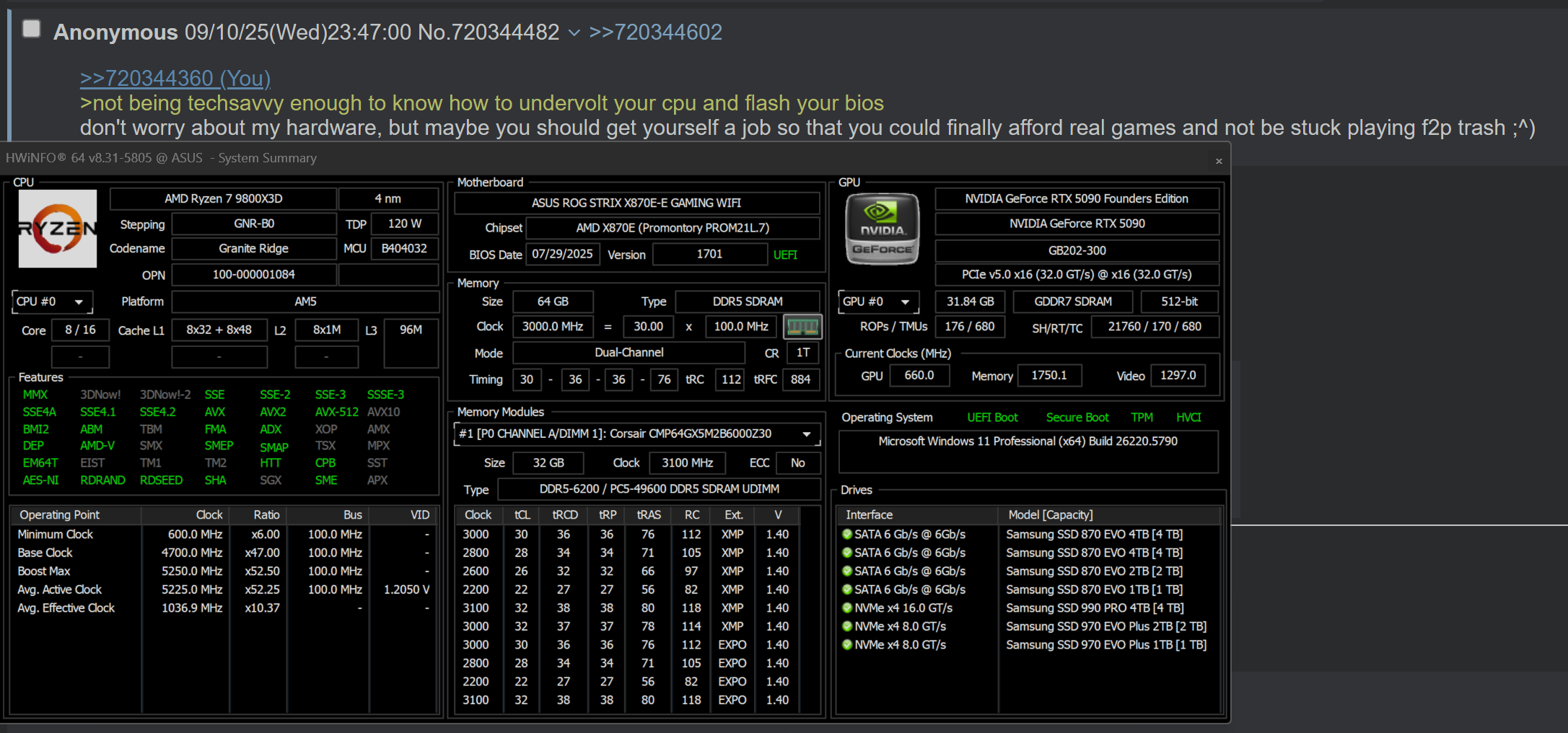Image resolution: width=1568 pixels, height=733 pixels.
Task: Follow the >>720344602 reply link
Action: 655,32
